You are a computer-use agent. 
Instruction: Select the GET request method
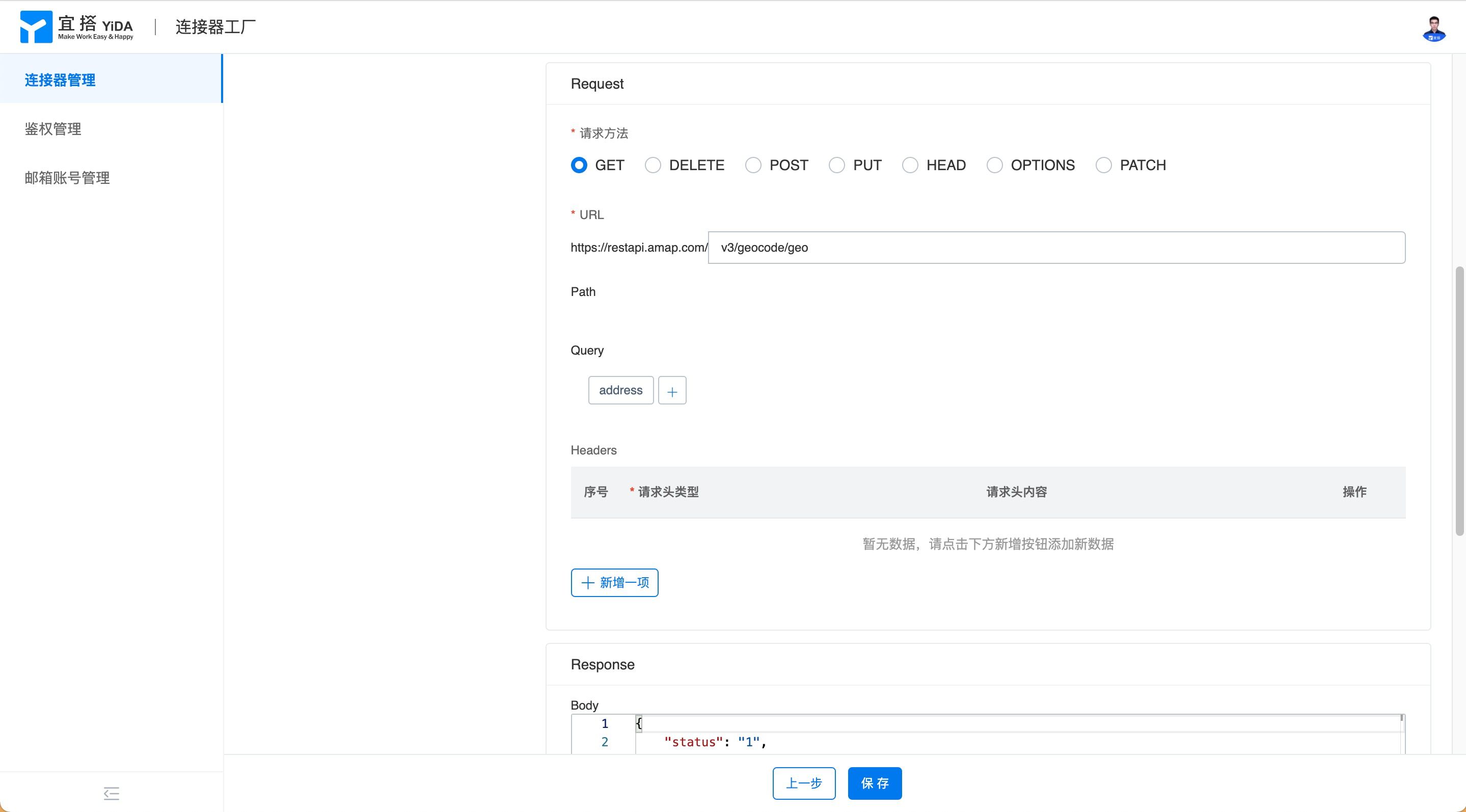(x=579, y=165)
